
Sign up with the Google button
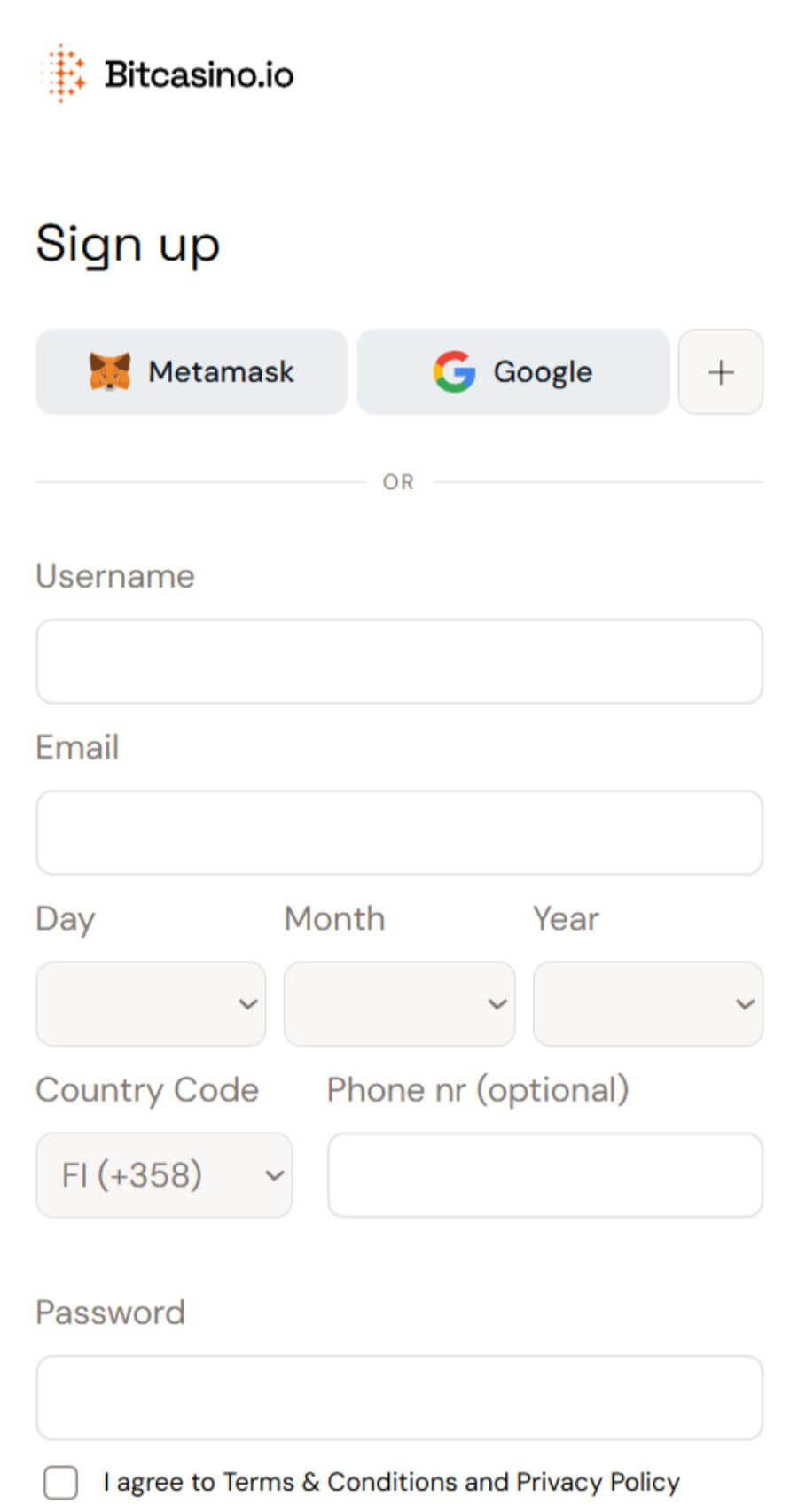512,372
